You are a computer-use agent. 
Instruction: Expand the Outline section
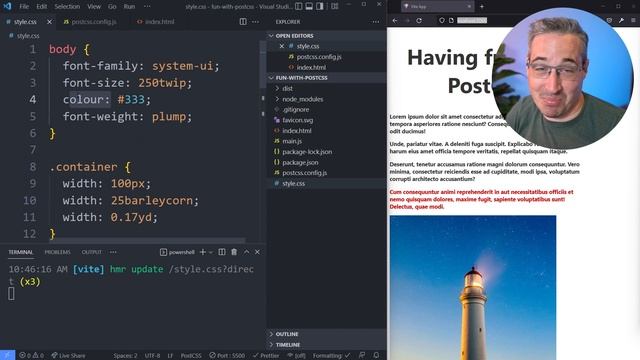[x=287, y=334]
